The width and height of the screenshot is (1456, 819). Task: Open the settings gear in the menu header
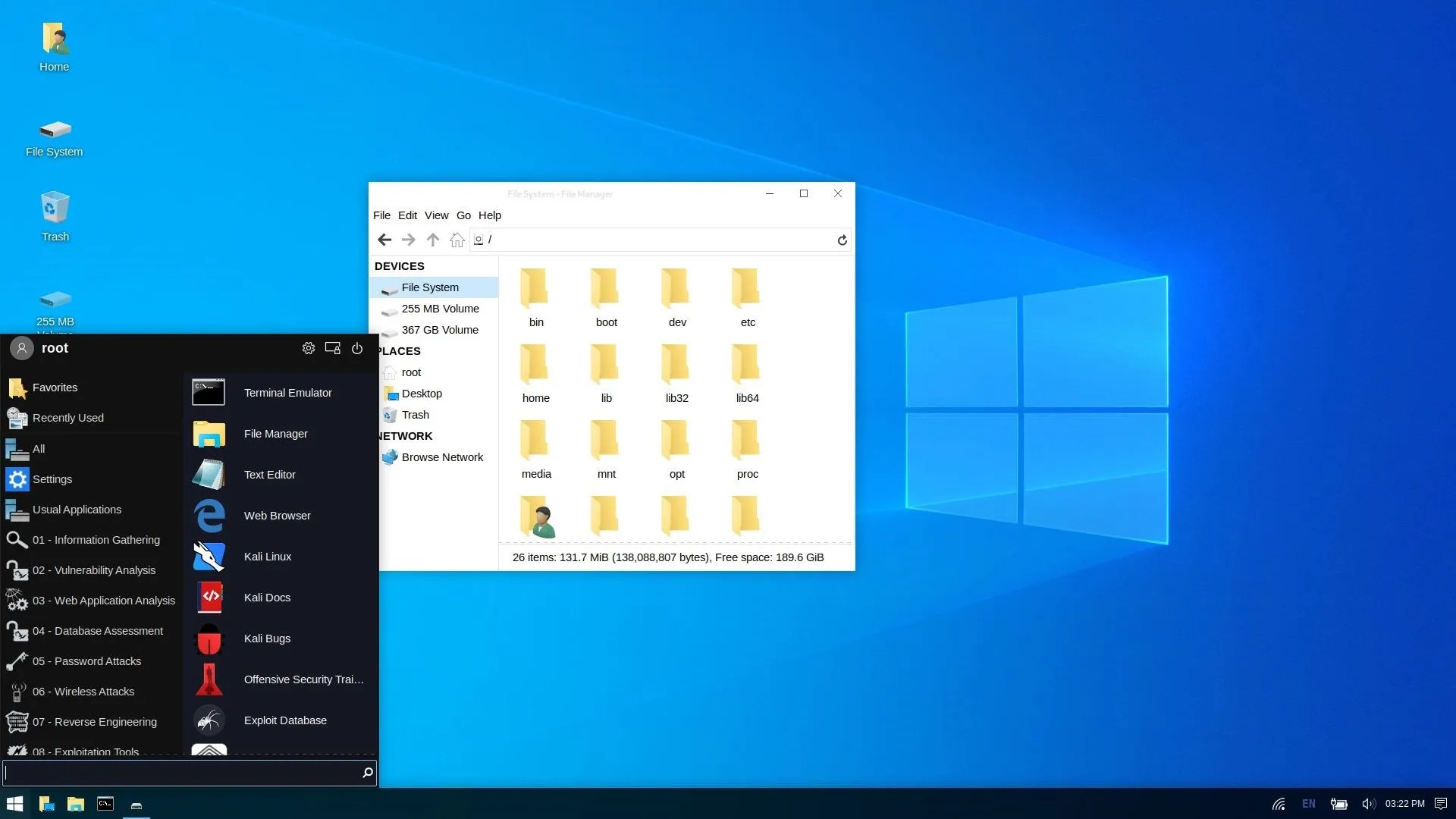(309, 348)
